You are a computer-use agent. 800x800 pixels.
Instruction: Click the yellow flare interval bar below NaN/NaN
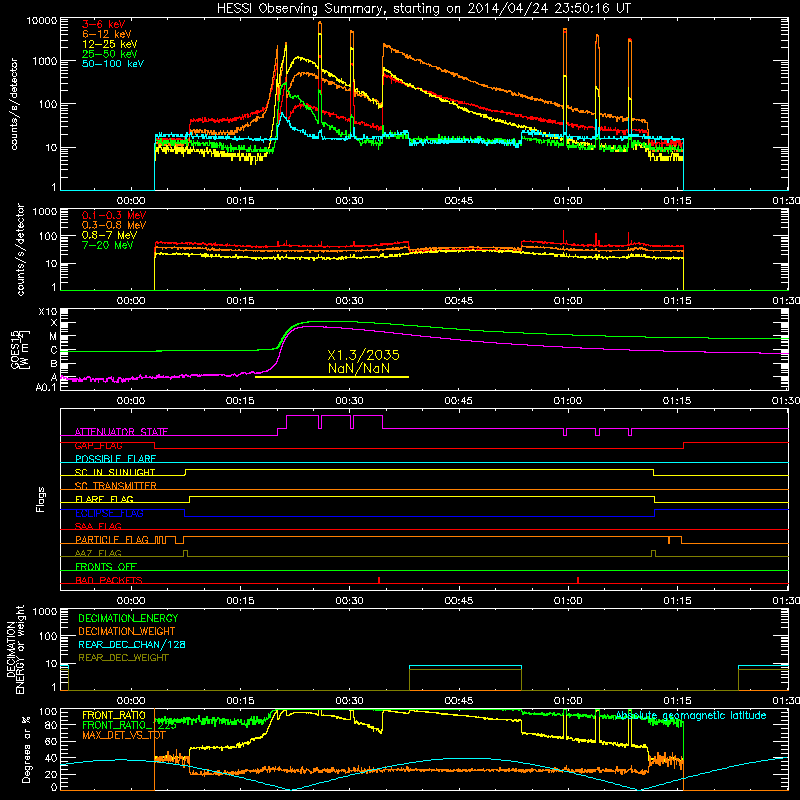pyautogui.click(x=332, y=377)
